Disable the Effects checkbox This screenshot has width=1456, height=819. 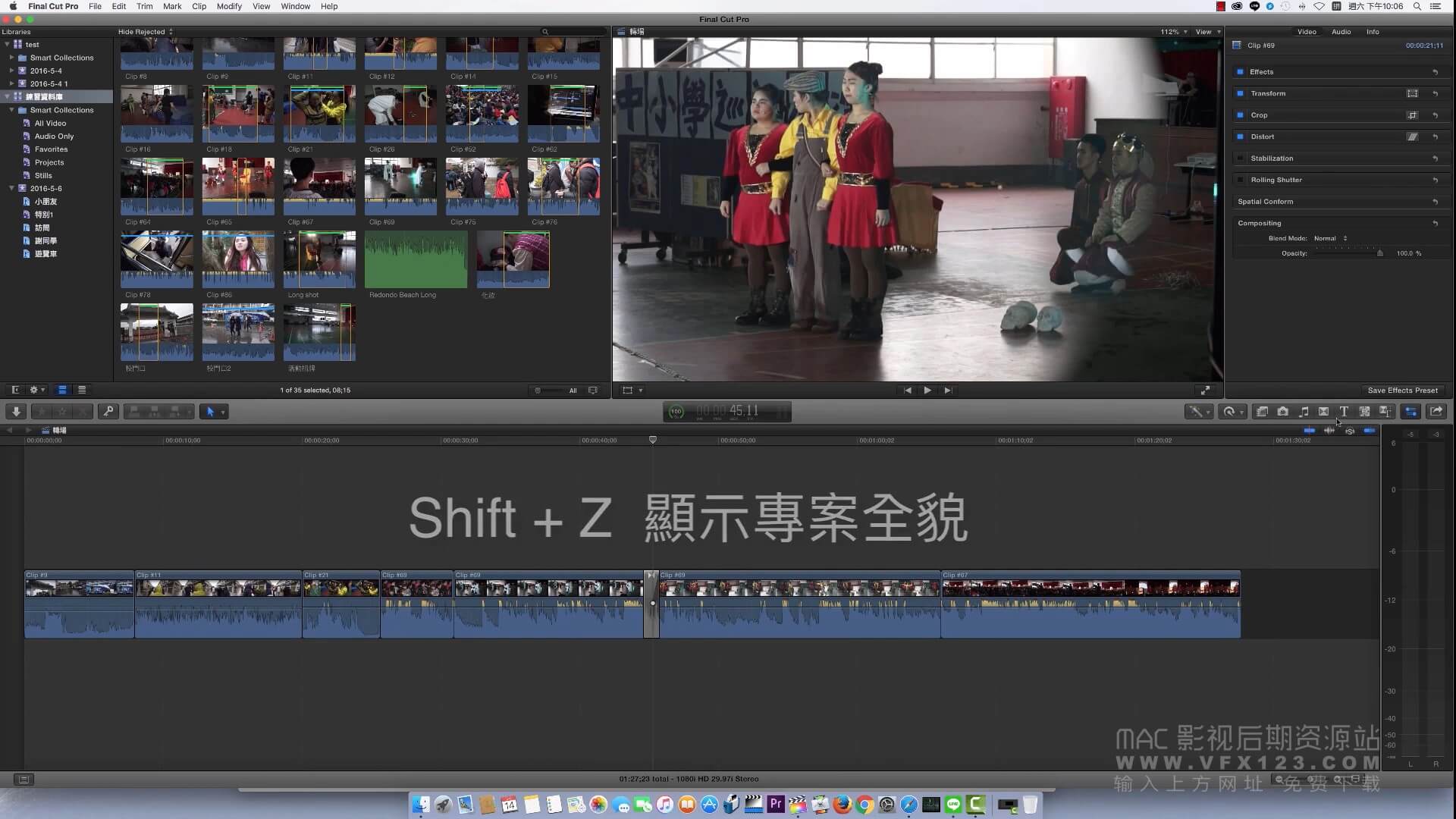tap(1240, 72)
